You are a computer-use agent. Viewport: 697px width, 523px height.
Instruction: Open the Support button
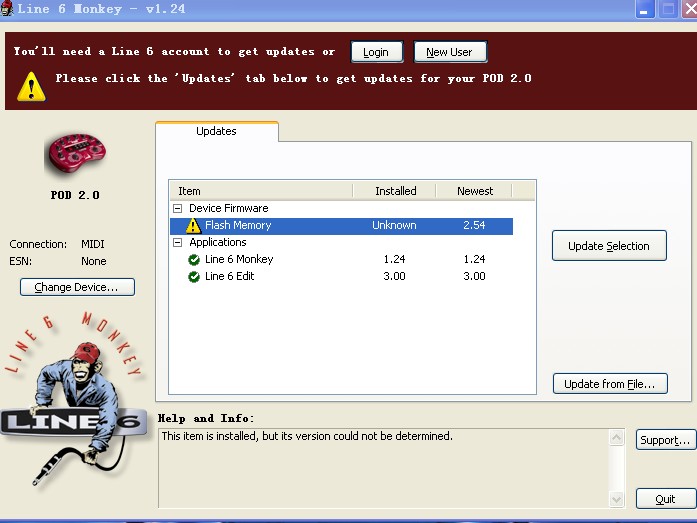click(665, 440)
